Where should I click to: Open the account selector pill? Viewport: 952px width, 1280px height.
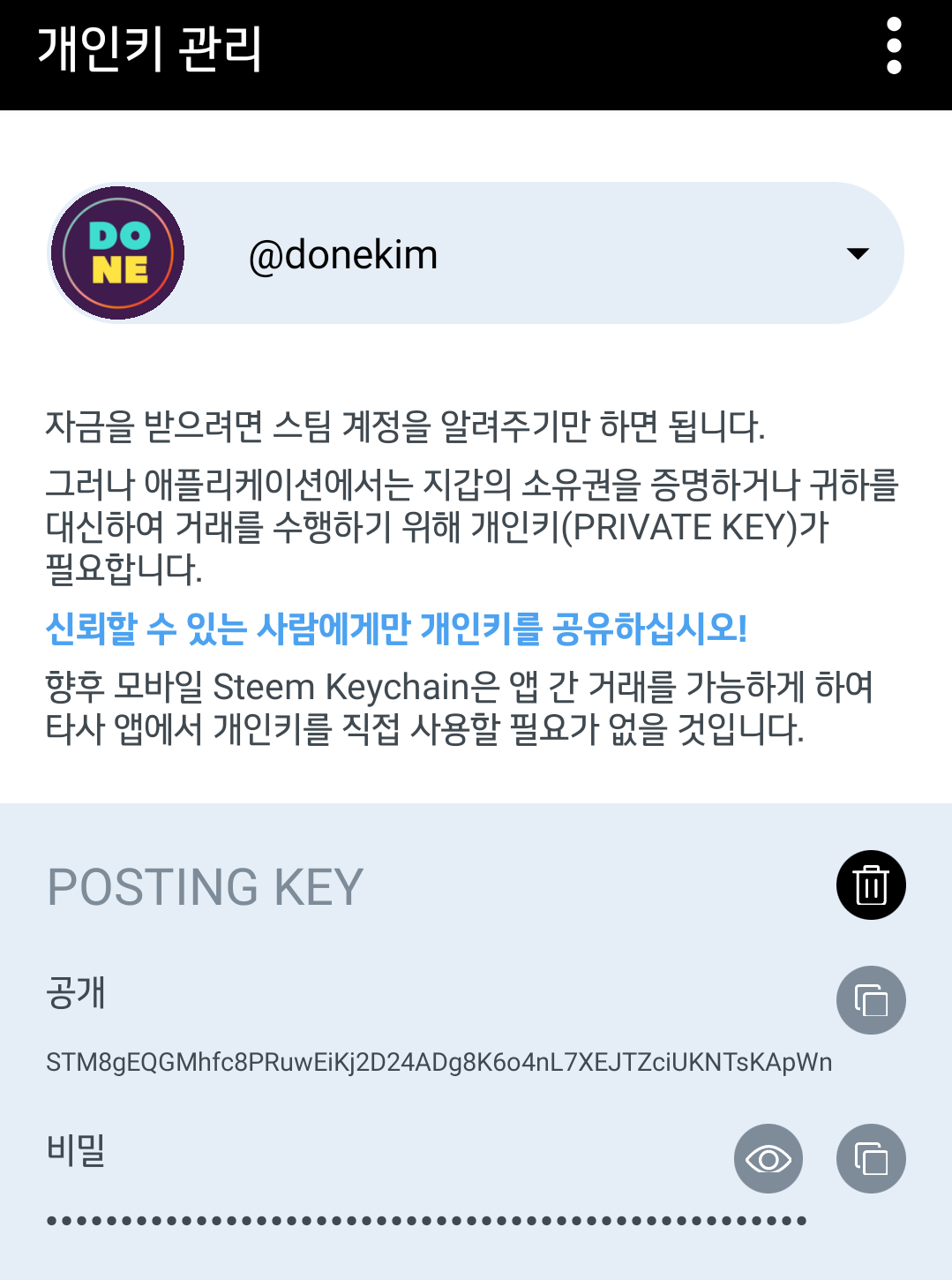(x=476, y=253)
